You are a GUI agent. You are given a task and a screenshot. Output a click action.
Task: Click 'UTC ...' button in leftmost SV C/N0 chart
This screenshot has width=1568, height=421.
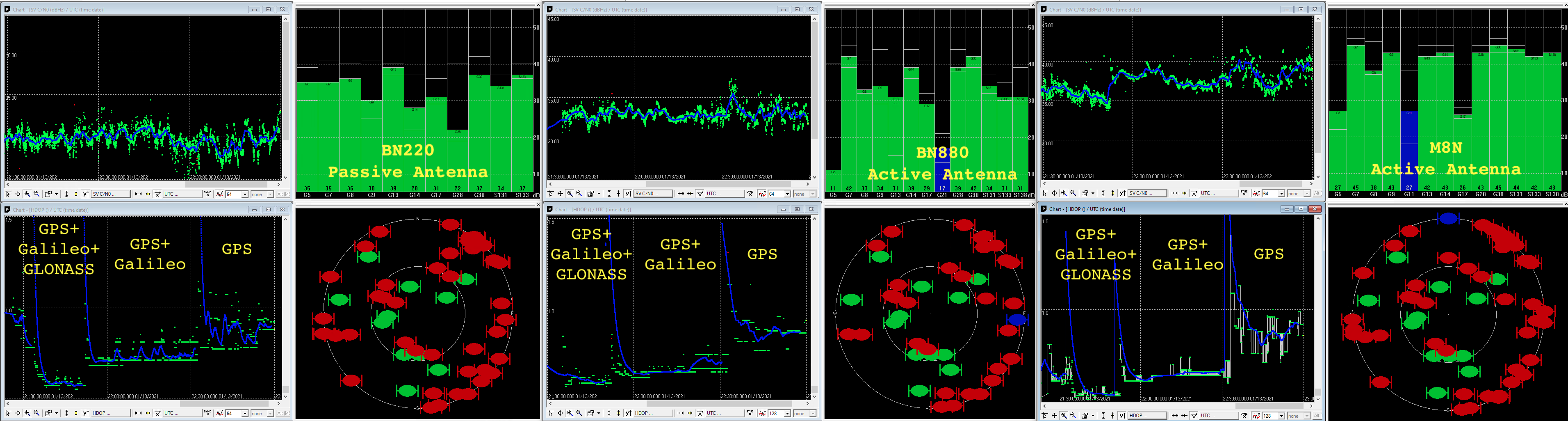[182, 194]
